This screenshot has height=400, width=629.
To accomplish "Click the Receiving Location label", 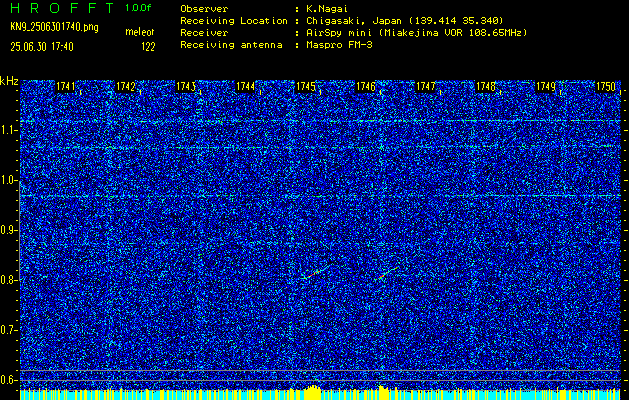I will [x=234, y=20].
